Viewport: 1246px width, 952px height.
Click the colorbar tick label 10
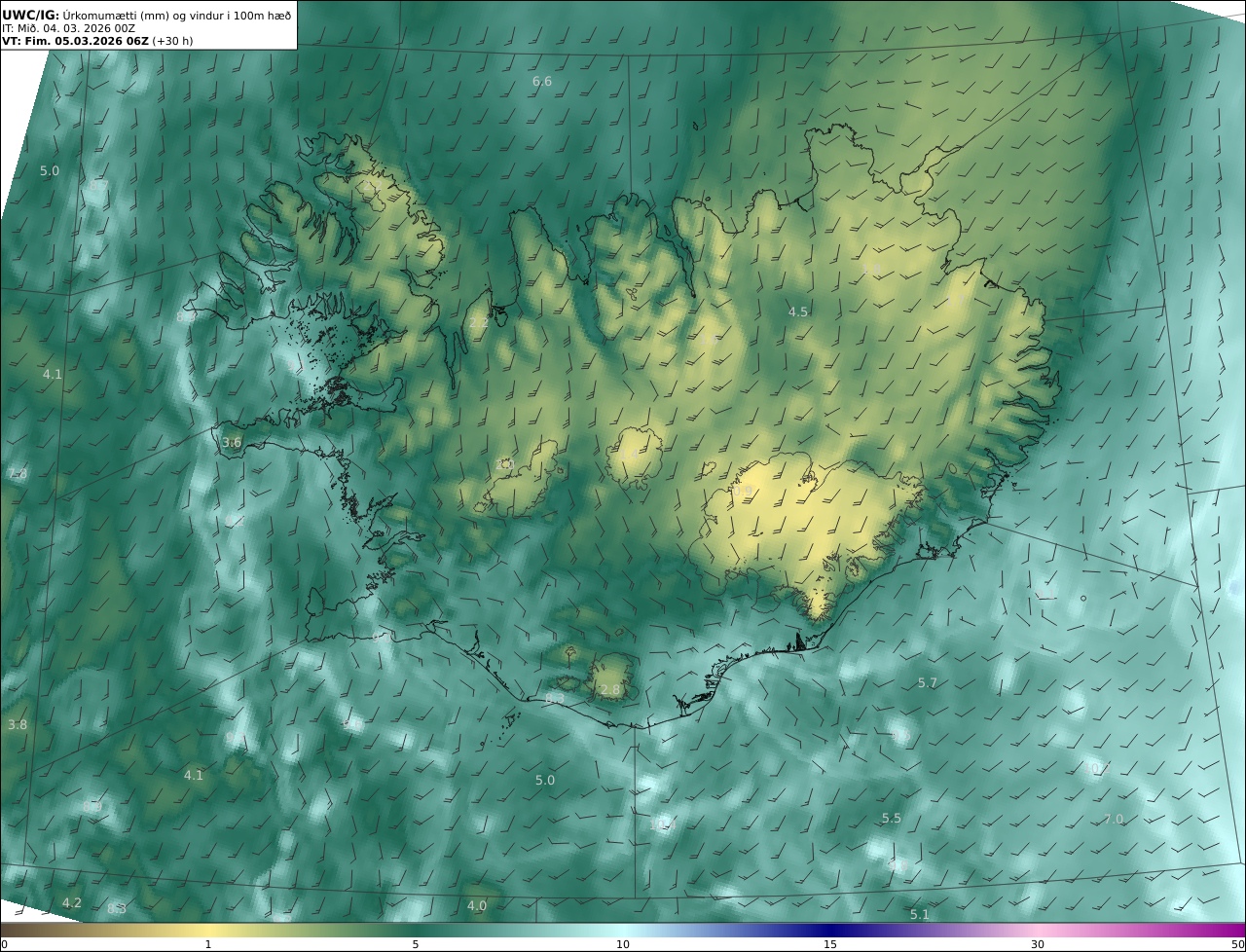point(623,944)
